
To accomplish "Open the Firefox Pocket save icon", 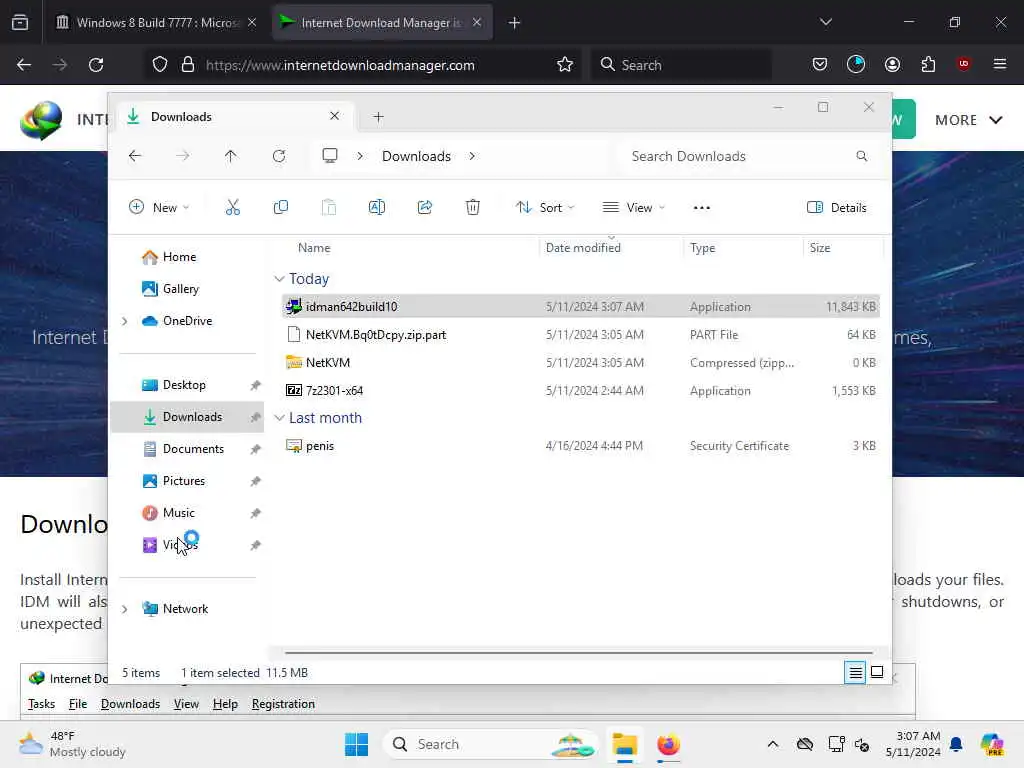I will click(820, 64).
